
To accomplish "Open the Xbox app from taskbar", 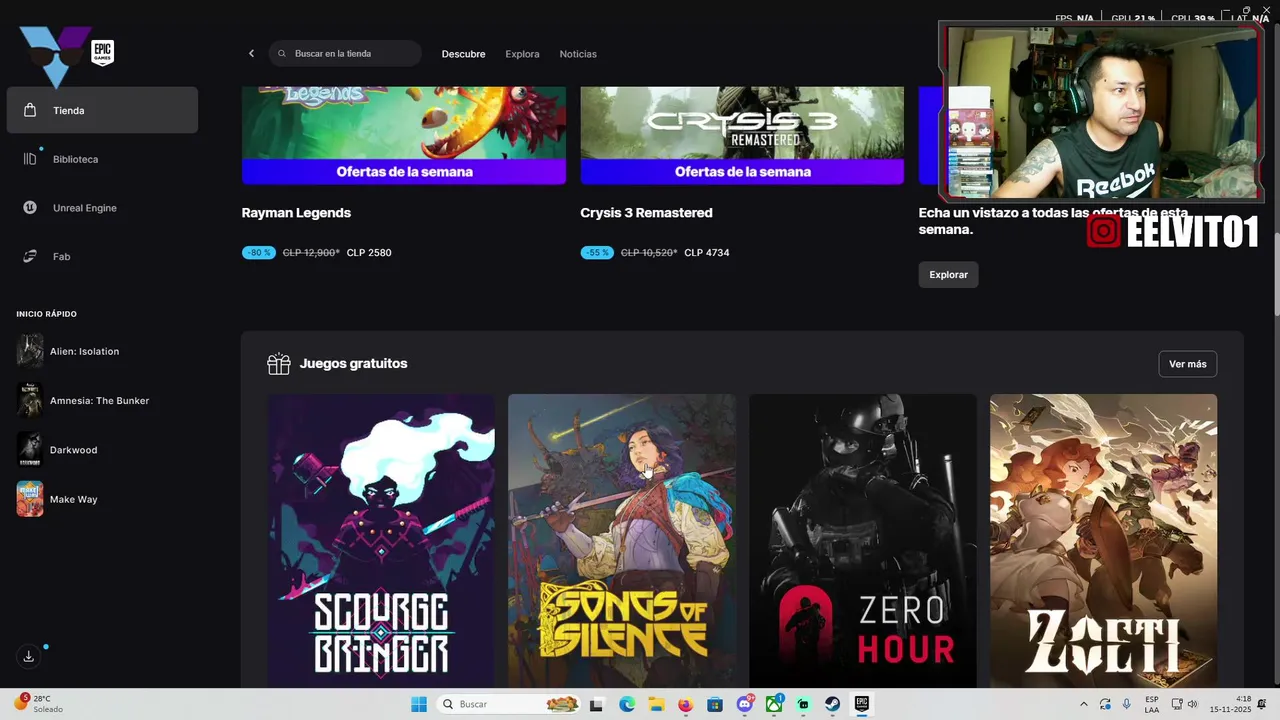I will pos(774,704).
